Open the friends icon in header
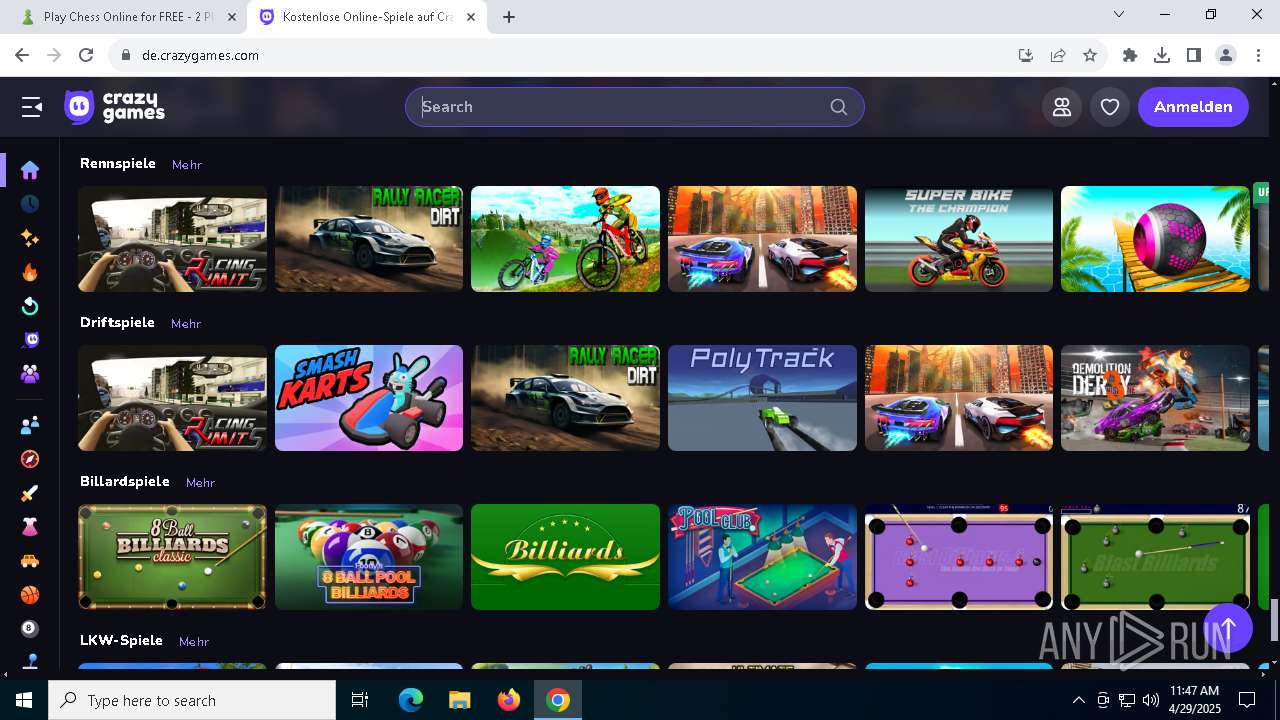The height and width of the screenshot is (720, 1280). (1062, 107)
